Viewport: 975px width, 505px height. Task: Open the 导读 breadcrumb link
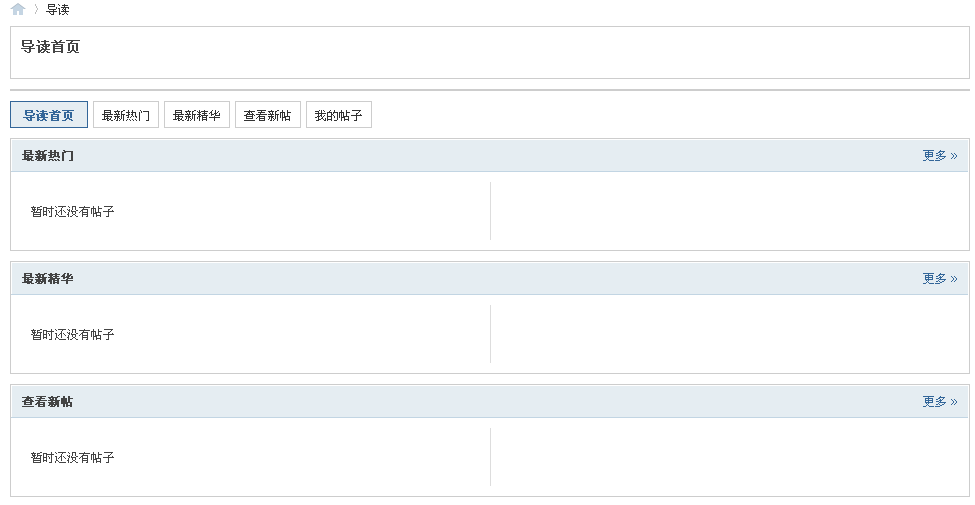(58, 9)
